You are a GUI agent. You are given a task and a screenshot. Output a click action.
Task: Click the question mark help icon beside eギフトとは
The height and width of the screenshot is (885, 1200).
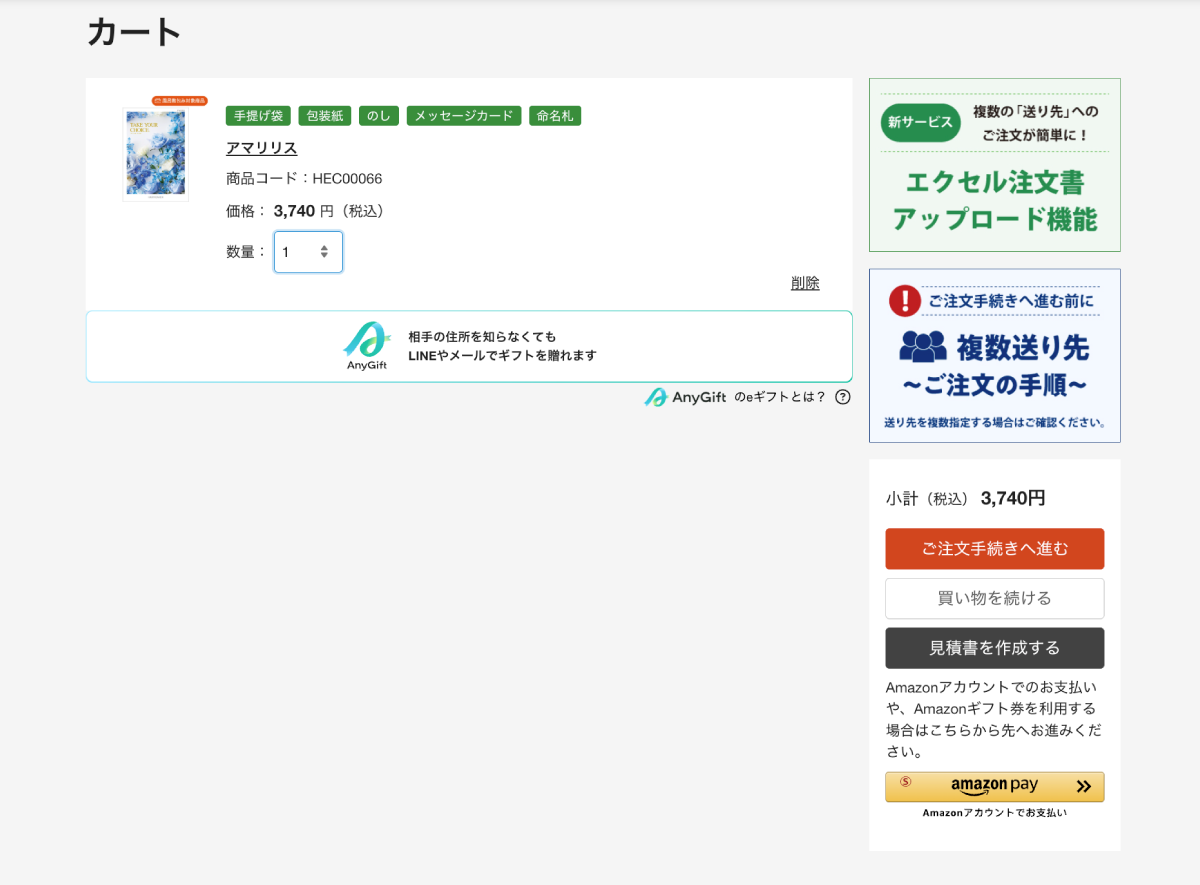(x=843, y=397)
